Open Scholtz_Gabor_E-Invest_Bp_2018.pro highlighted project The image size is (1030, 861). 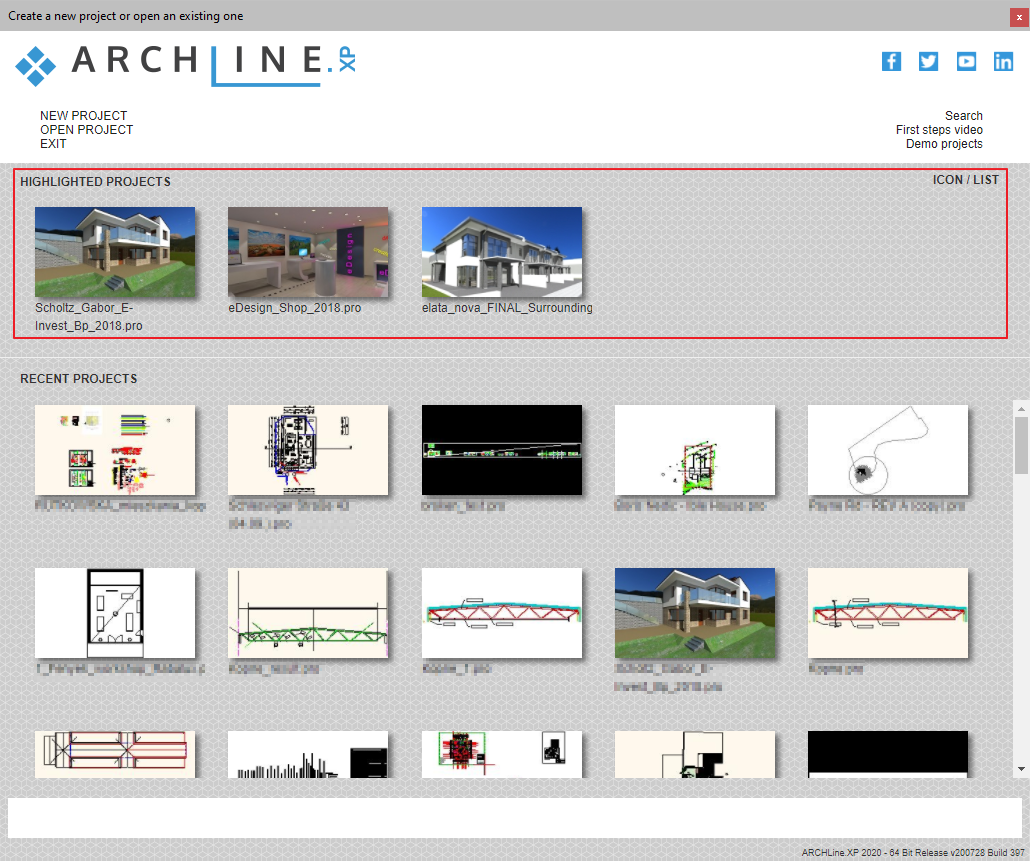[x=115, y=252]
